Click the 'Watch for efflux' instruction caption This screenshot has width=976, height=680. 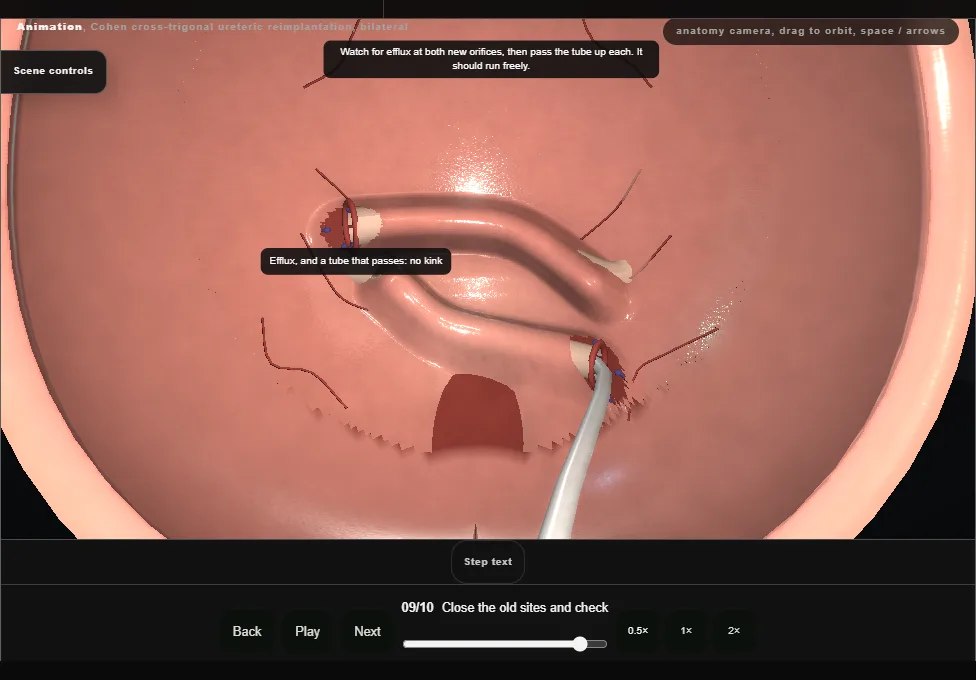491,59
